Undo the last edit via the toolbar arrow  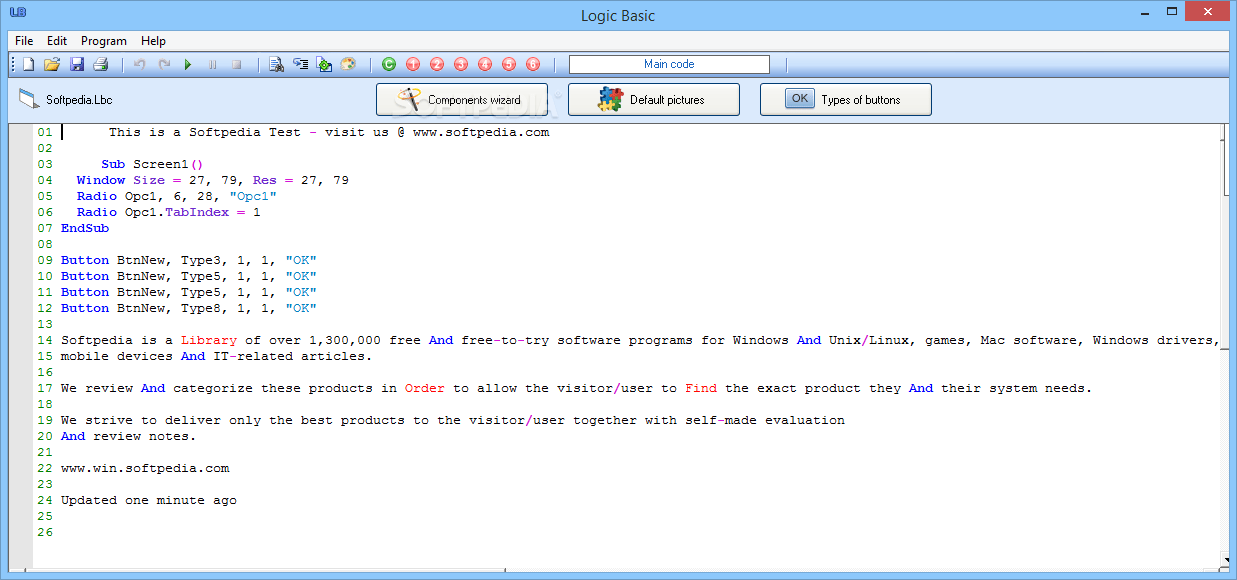click(140, 64)
